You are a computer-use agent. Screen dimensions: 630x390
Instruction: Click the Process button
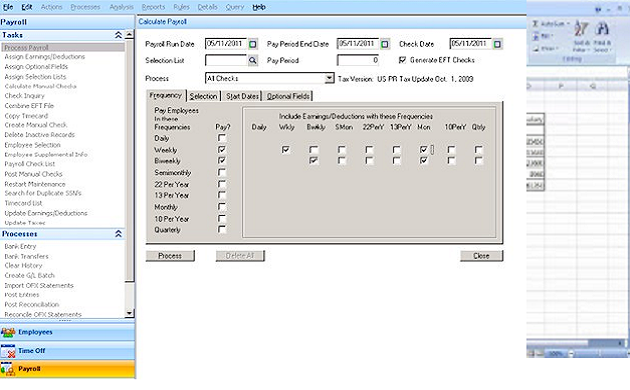(170, 256)
